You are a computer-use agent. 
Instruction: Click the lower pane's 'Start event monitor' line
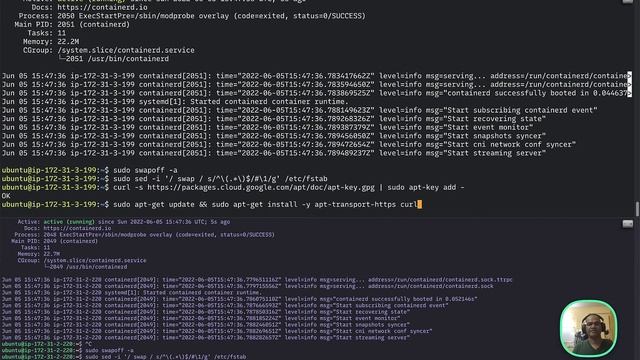pyautogui.click(x=201, y=318)
